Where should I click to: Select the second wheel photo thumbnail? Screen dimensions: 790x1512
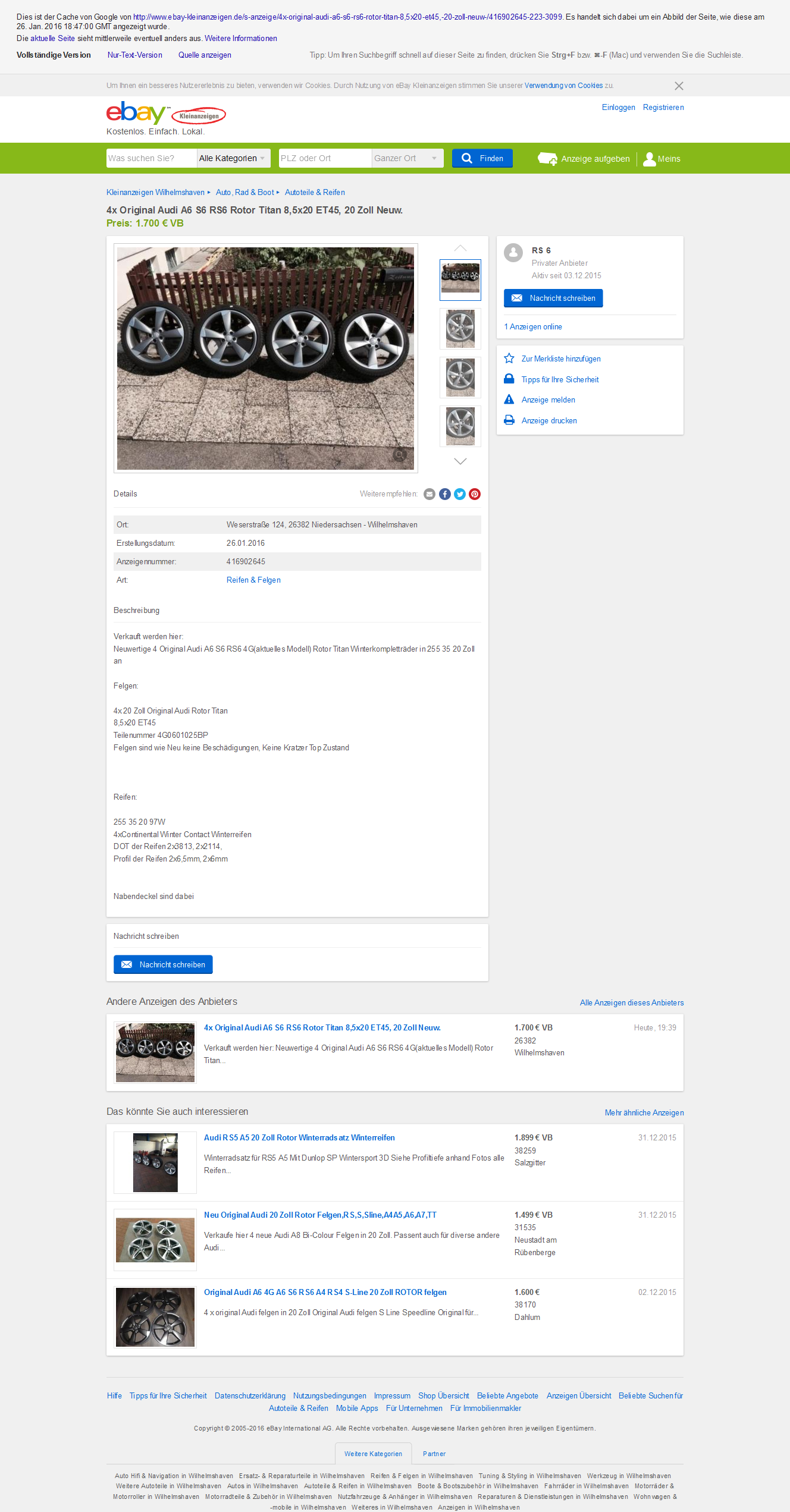pyautogui.click(x=460, y=328)
